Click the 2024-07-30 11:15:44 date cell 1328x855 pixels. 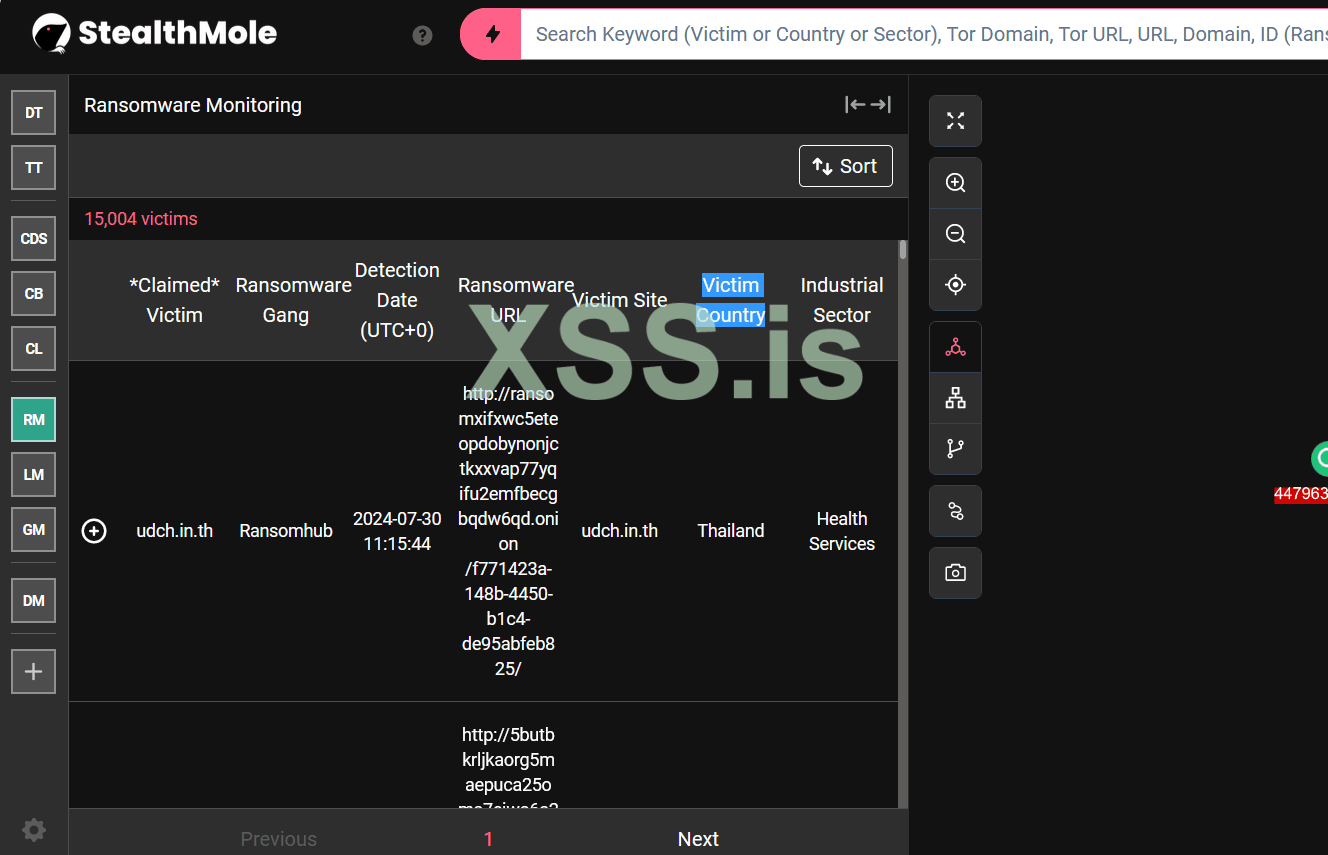coord(397,531)
